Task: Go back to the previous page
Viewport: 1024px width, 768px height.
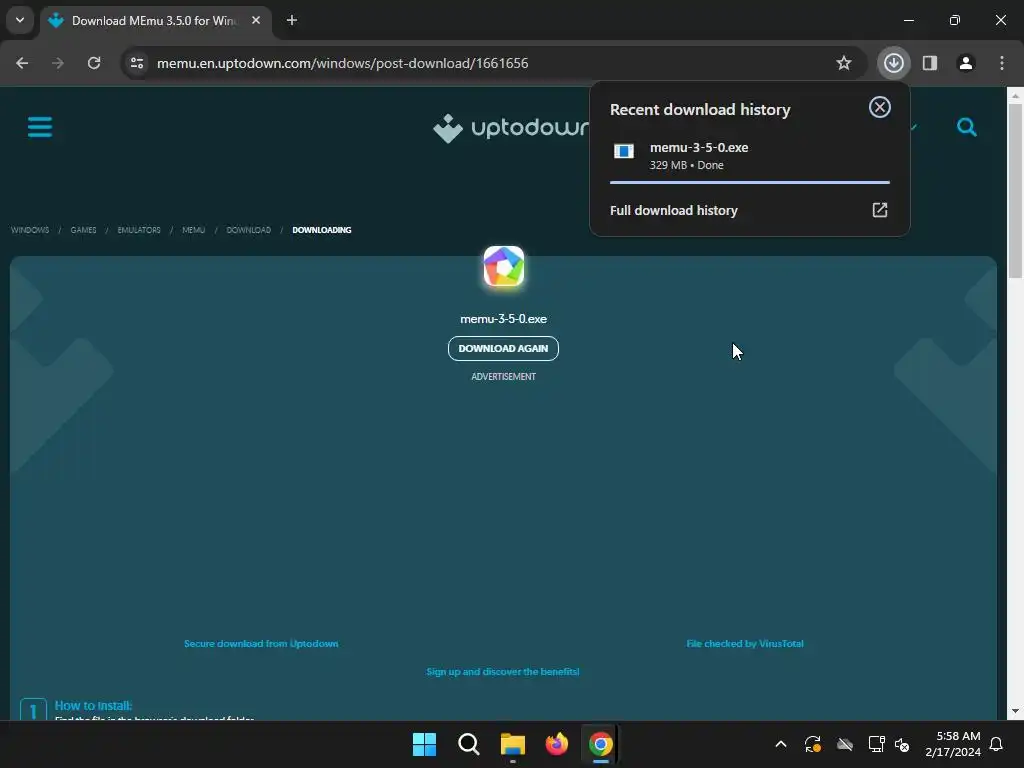Action: [x=22, y=63]
